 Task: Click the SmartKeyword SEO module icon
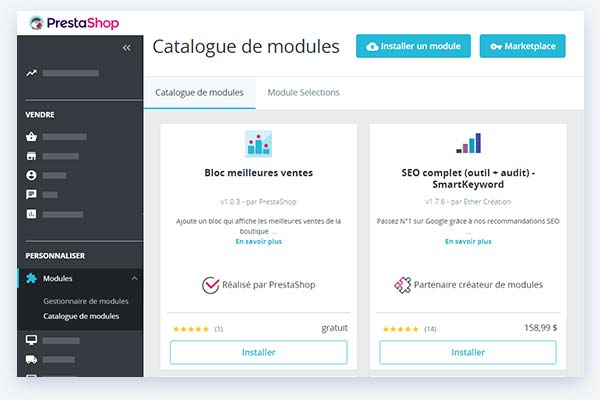coord(469,143)
